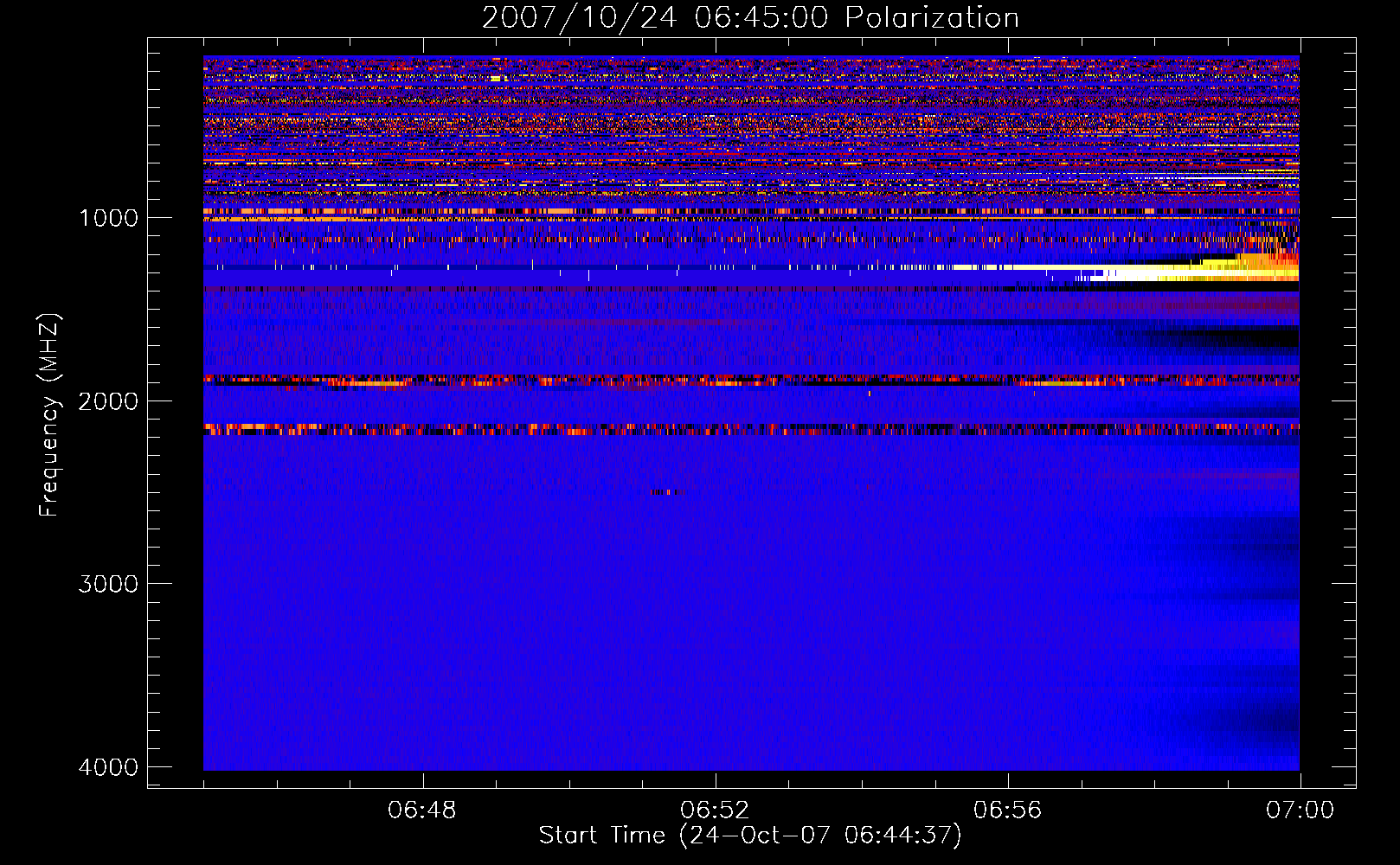Click the '07:00' time axis label

coord(1300,811)
